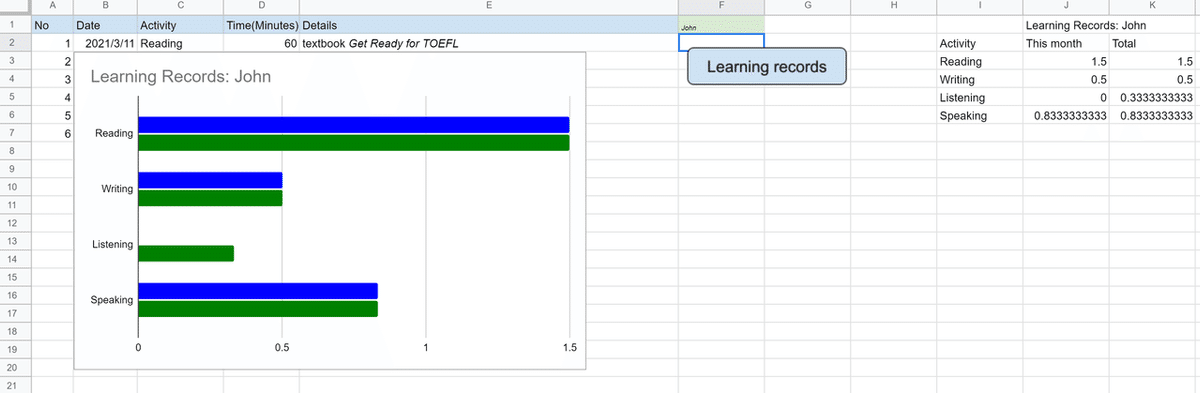
Task: Select column I header
Action: pyautogui.click(x=980, y=7)
